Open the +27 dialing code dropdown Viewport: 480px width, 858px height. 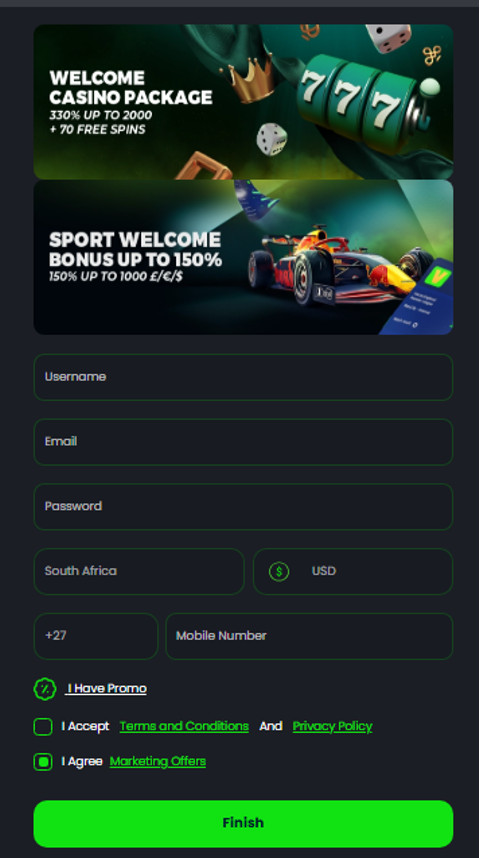point(96,636)
